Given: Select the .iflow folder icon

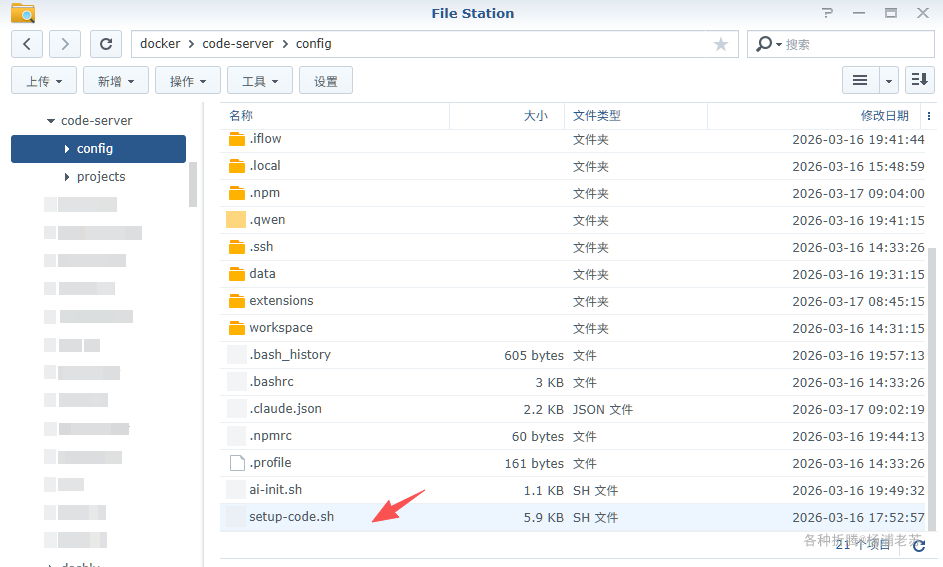Looking at the screenshot, I should coord(237,139).
